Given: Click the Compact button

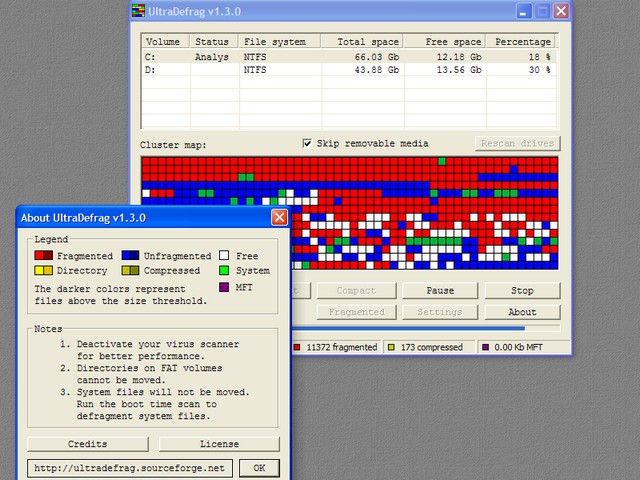Looking at the screenshot, I should [x=356, y=291].
